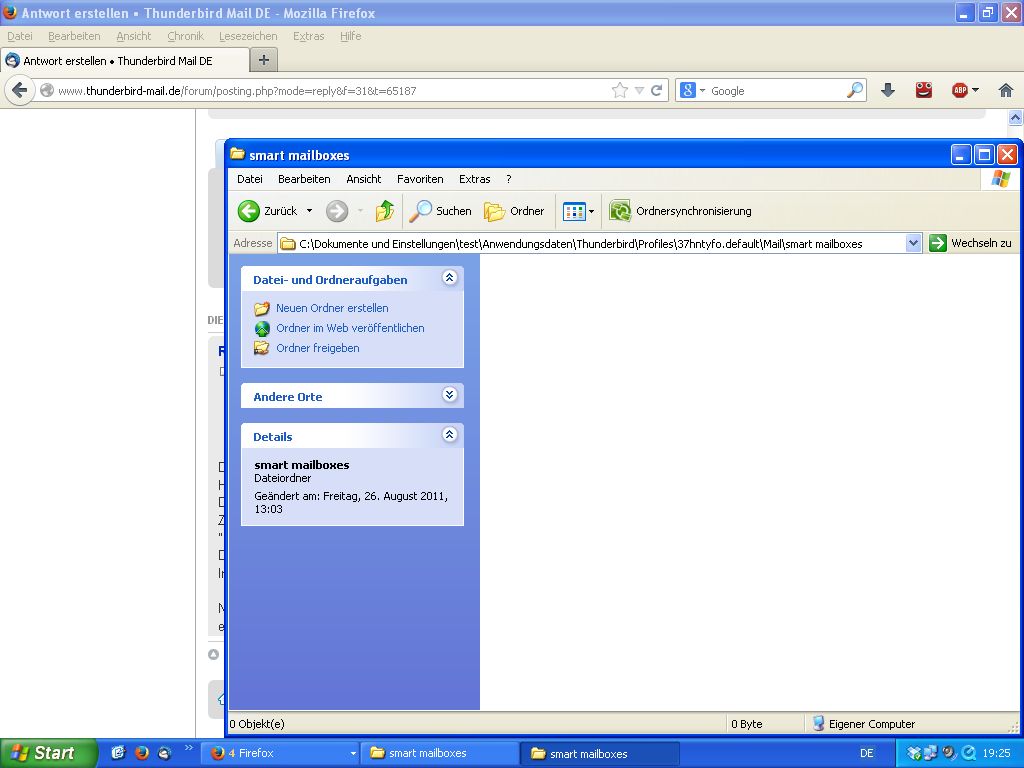Click the Firefox back arrow button

(20, 90)
